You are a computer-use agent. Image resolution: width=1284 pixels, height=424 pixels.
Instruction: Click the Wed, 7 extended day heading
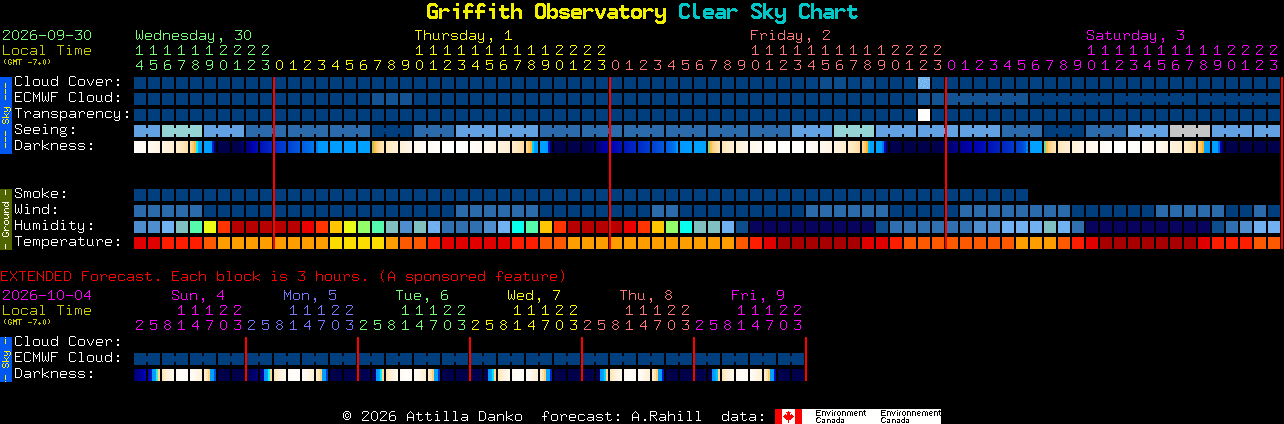click(534, 295)
